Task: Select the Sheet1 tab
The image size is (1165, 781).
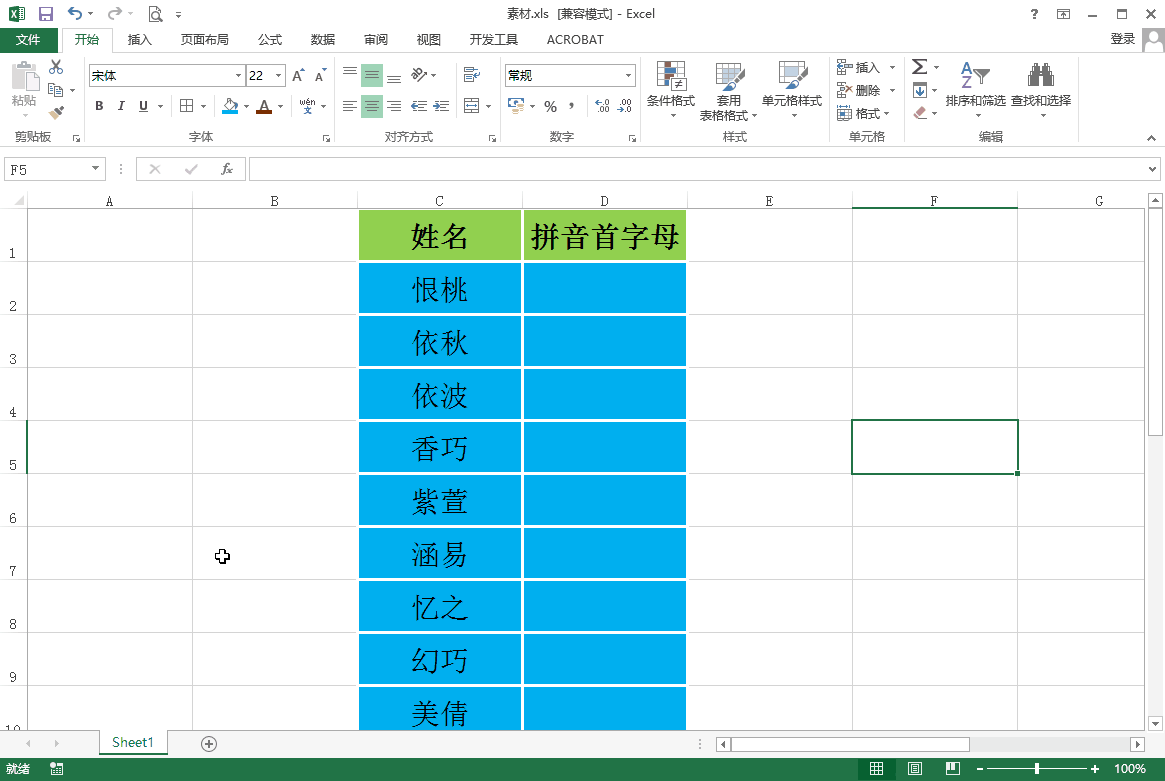Action: (x=133, y=742)
